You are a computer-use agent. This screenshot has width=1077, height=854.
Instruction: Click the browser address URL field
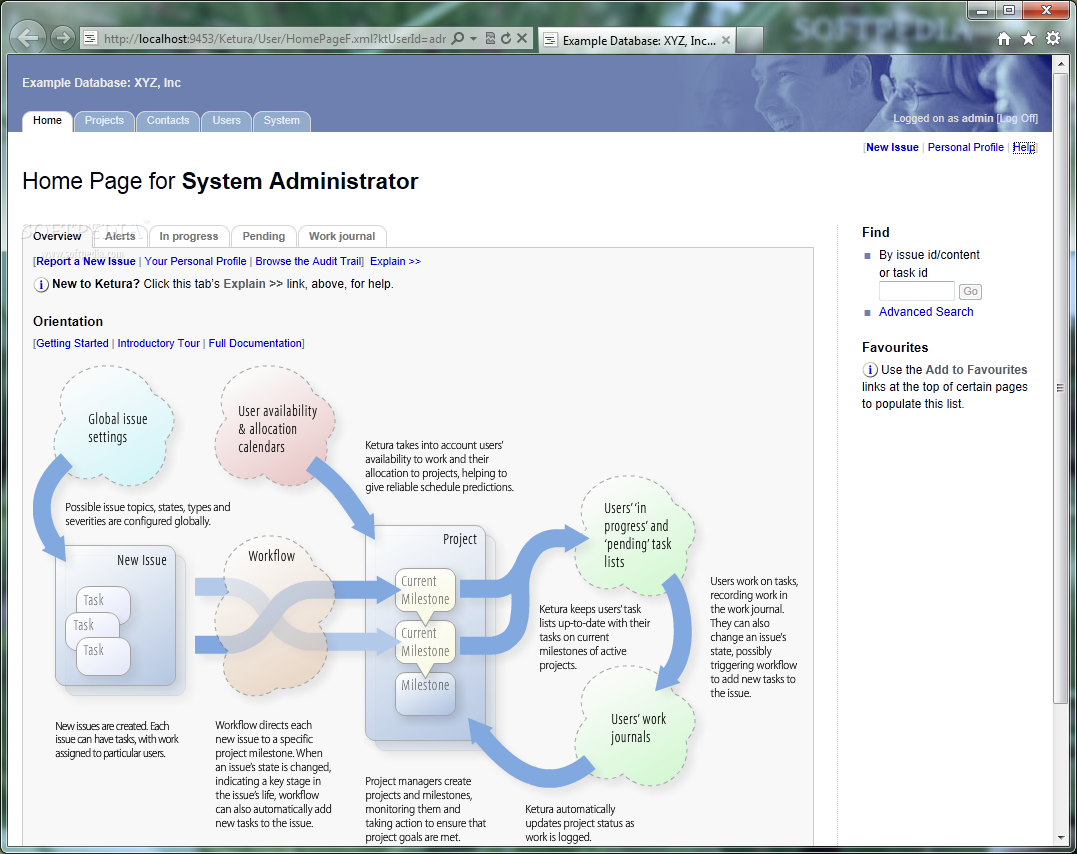click(275, 39)
